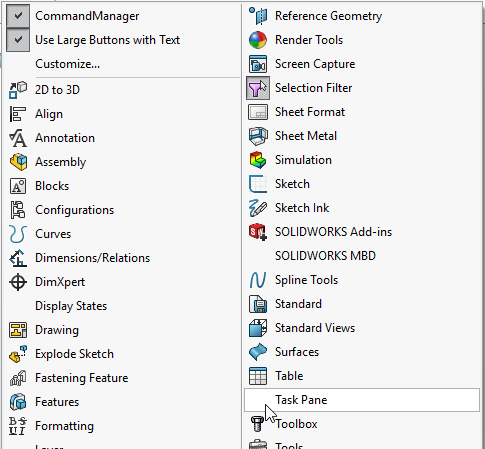Click the Render Tools colored sphere icon

(x=258, y=40)
